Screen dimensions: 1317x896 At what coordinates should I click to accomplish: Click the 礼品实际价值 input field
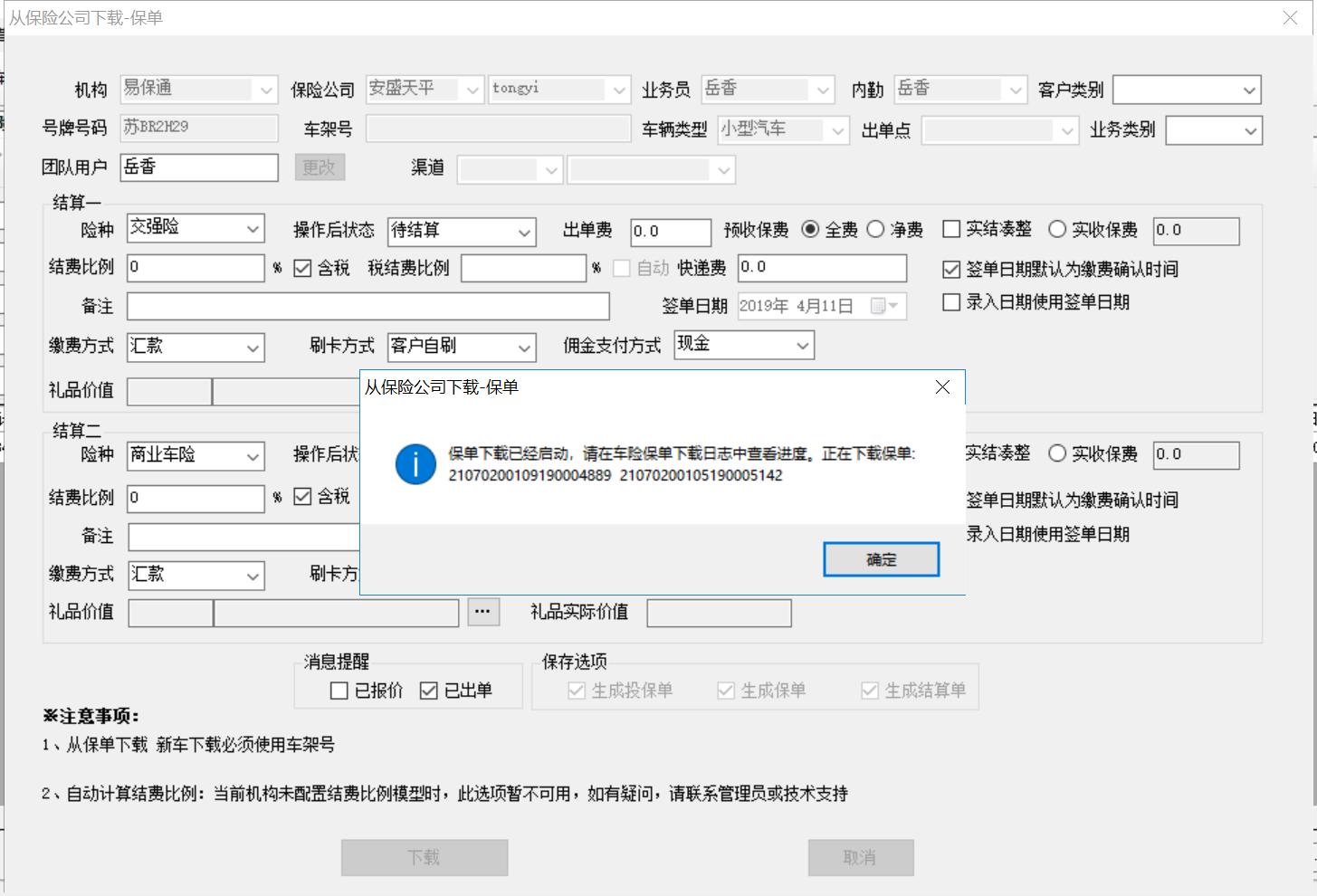[719, 613]
